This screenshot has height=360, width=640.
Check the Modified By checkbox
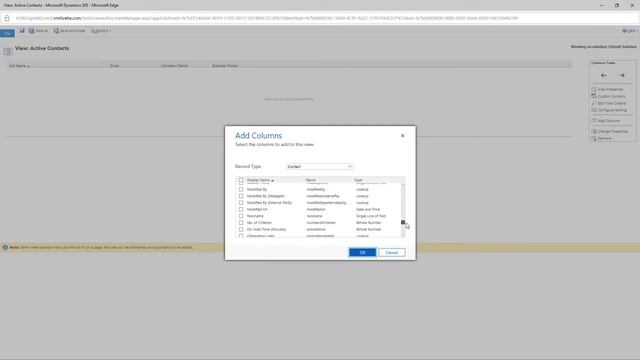click(x=241, y=189)
